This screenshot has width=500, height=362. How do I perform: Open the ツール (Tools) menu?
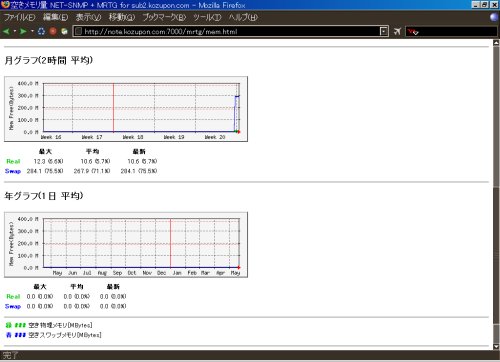coord(207,17)
